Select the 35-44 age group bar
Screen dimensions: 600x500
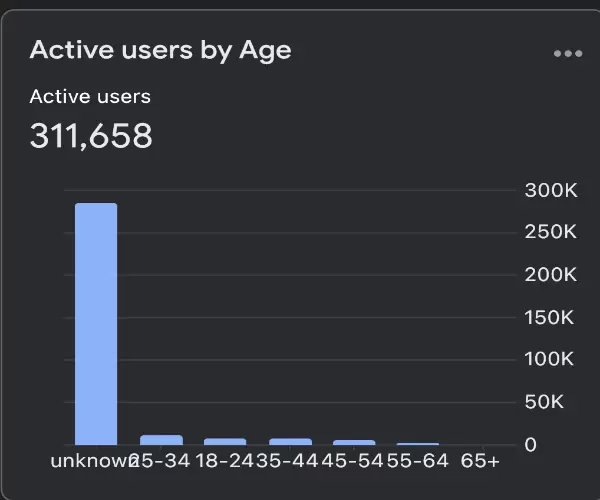click(290, 441)
